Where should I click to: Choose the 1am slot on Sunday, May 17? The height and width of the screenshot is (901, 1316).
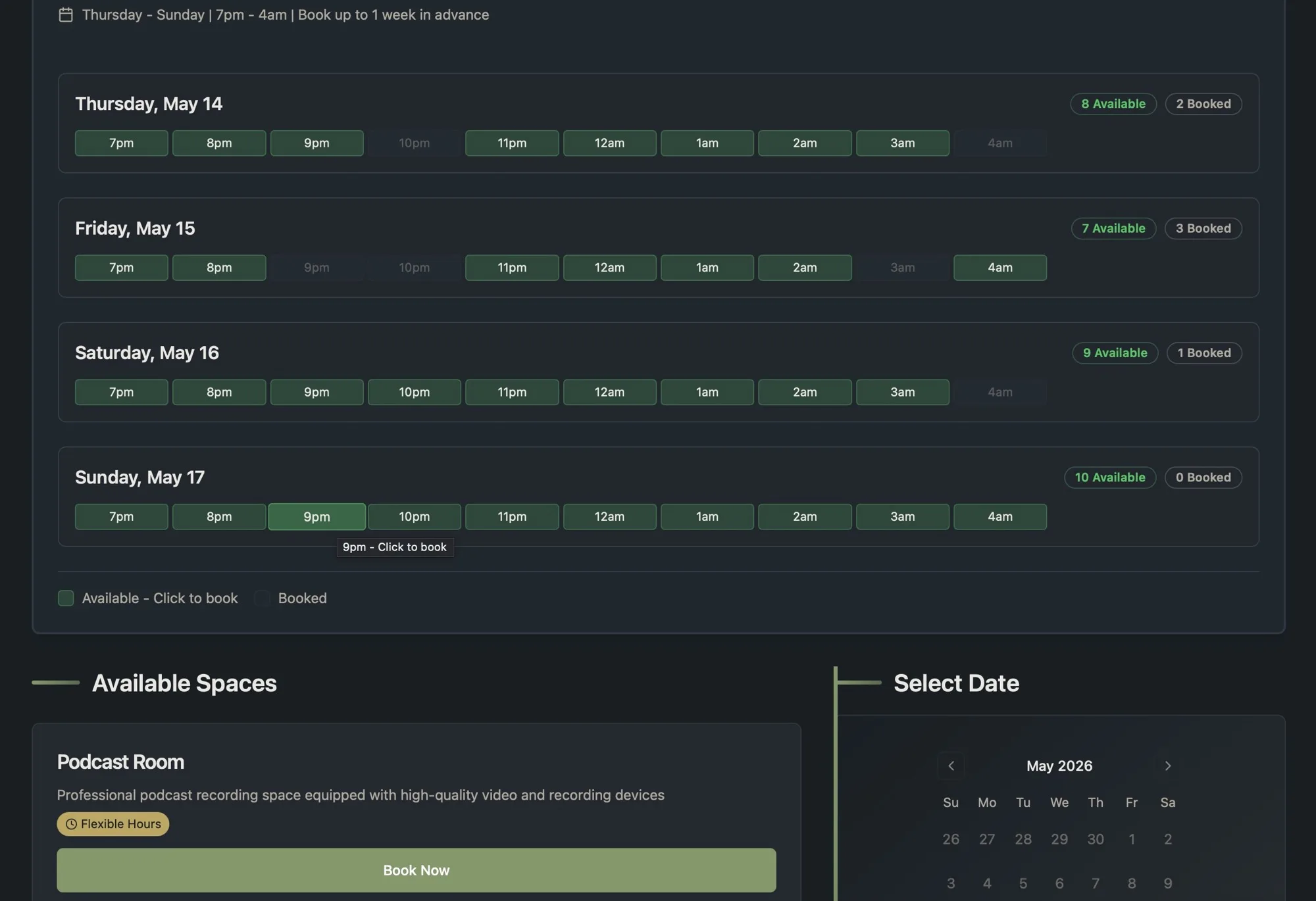click(707, 517)
